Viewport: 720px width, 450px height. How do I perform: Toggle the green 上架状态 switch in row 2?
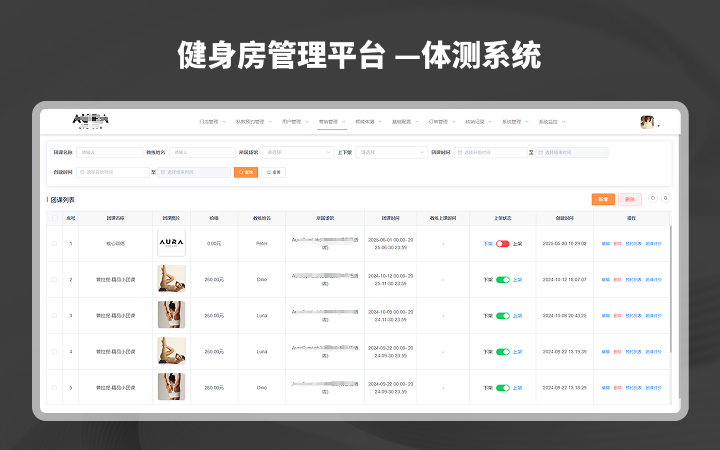[x=503, y=279]
